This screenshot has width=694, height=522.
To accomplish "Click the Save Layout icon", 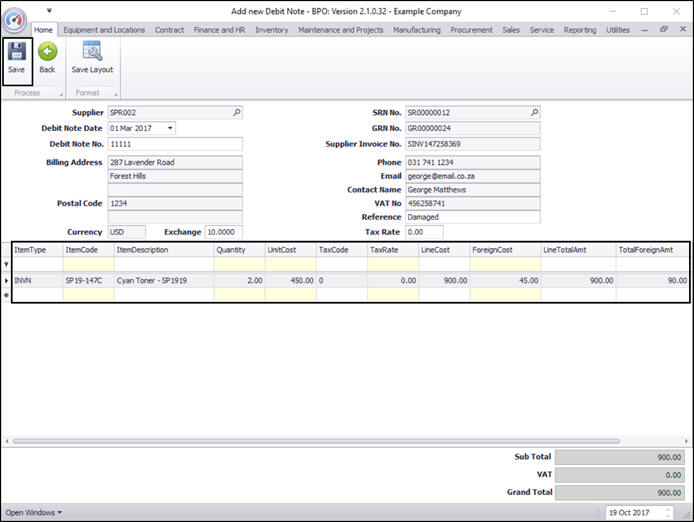I will [93, 51].
